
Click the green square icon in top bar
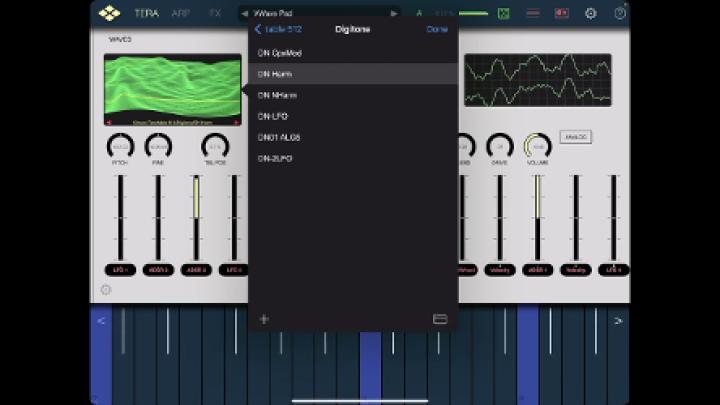pyautogui.click(x=504, y=13)
